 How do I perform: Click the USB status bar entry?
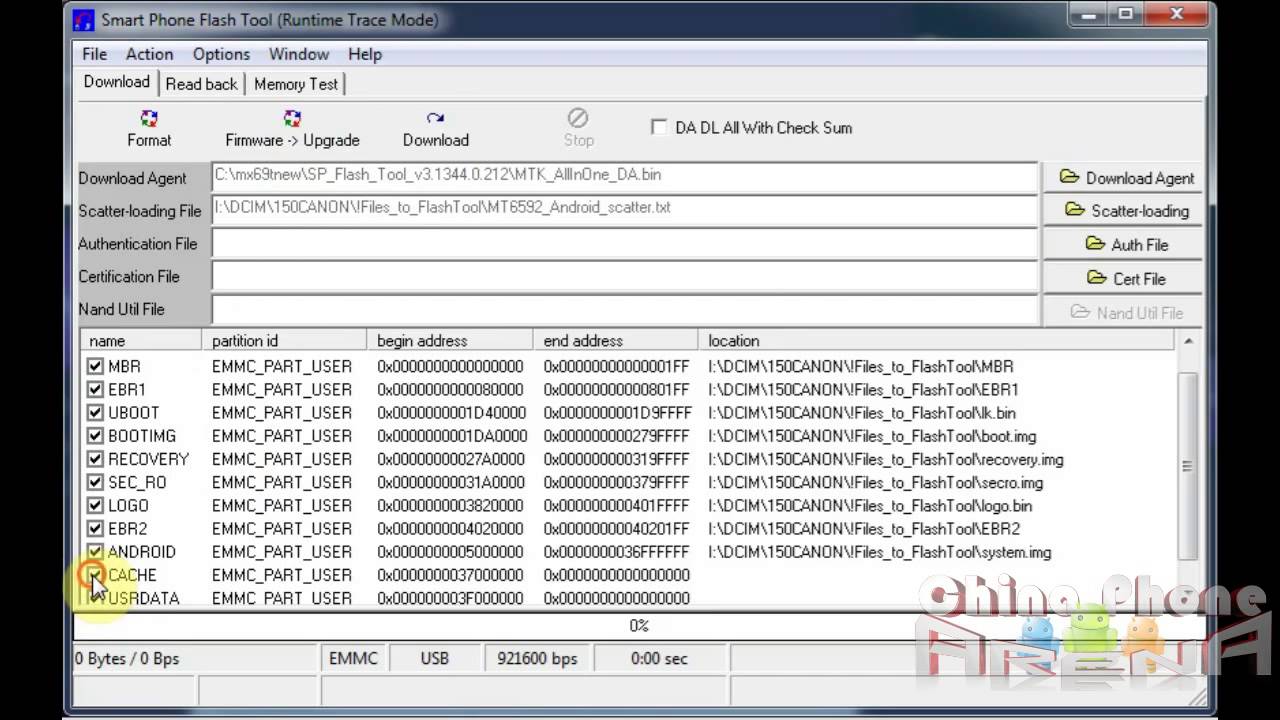point(435,658)
